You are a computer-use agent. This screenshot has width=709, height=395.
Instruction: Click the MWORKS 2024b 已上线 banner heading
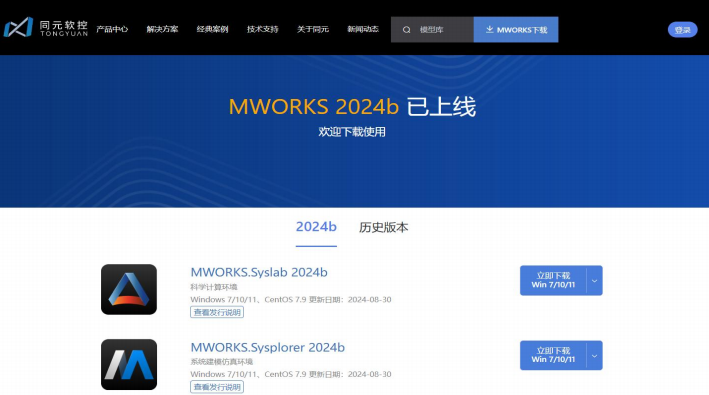pyautogui.click(x=352, y=107)
